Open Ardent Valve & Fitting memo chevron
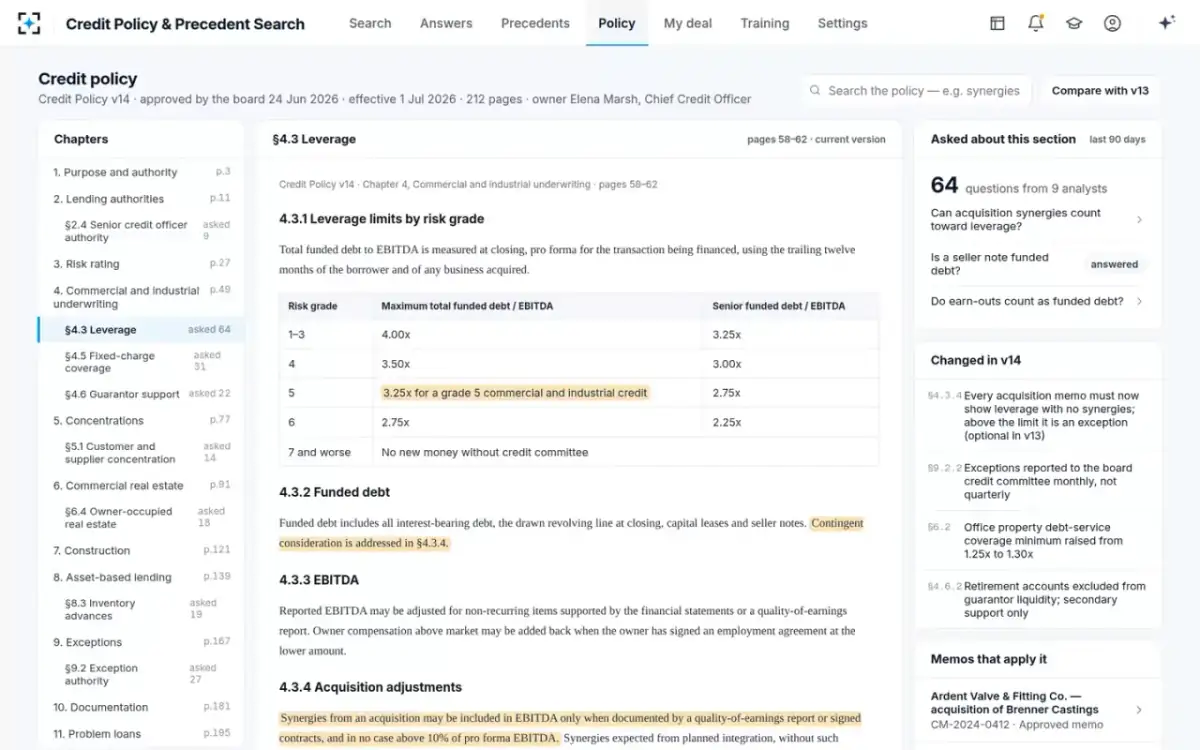This screenshot has width=1200, height=750. click(1139, 710)
